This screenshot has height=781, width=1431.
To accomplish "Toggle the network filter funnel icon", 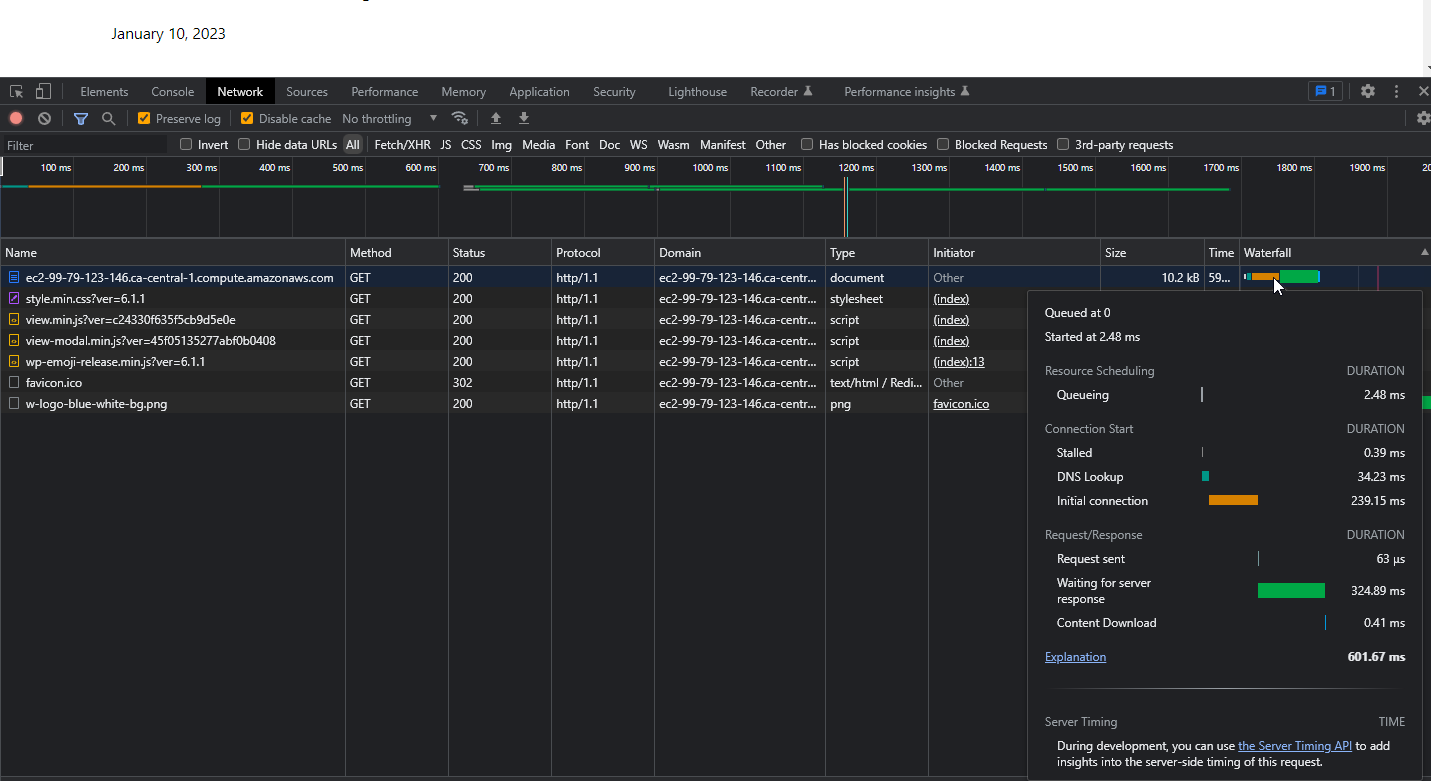I will [x=81, y=118].
